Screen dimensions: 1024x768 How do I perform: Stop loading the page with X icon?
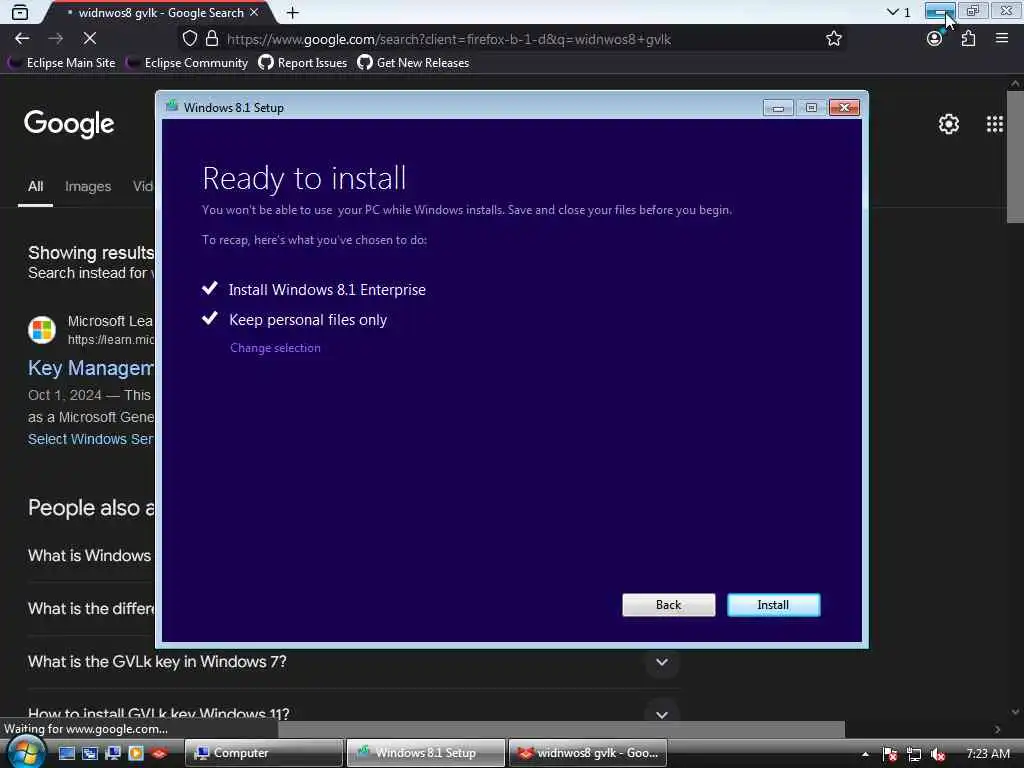coord(89,39)
